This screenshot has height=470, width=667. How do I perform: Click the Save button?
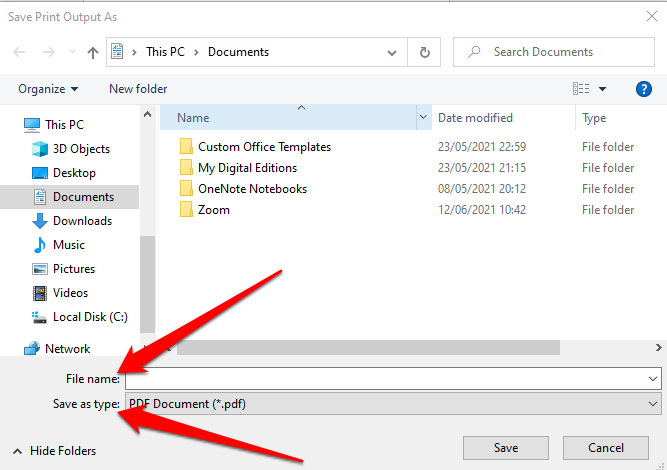pyautogui.click(x=505, y=447)
